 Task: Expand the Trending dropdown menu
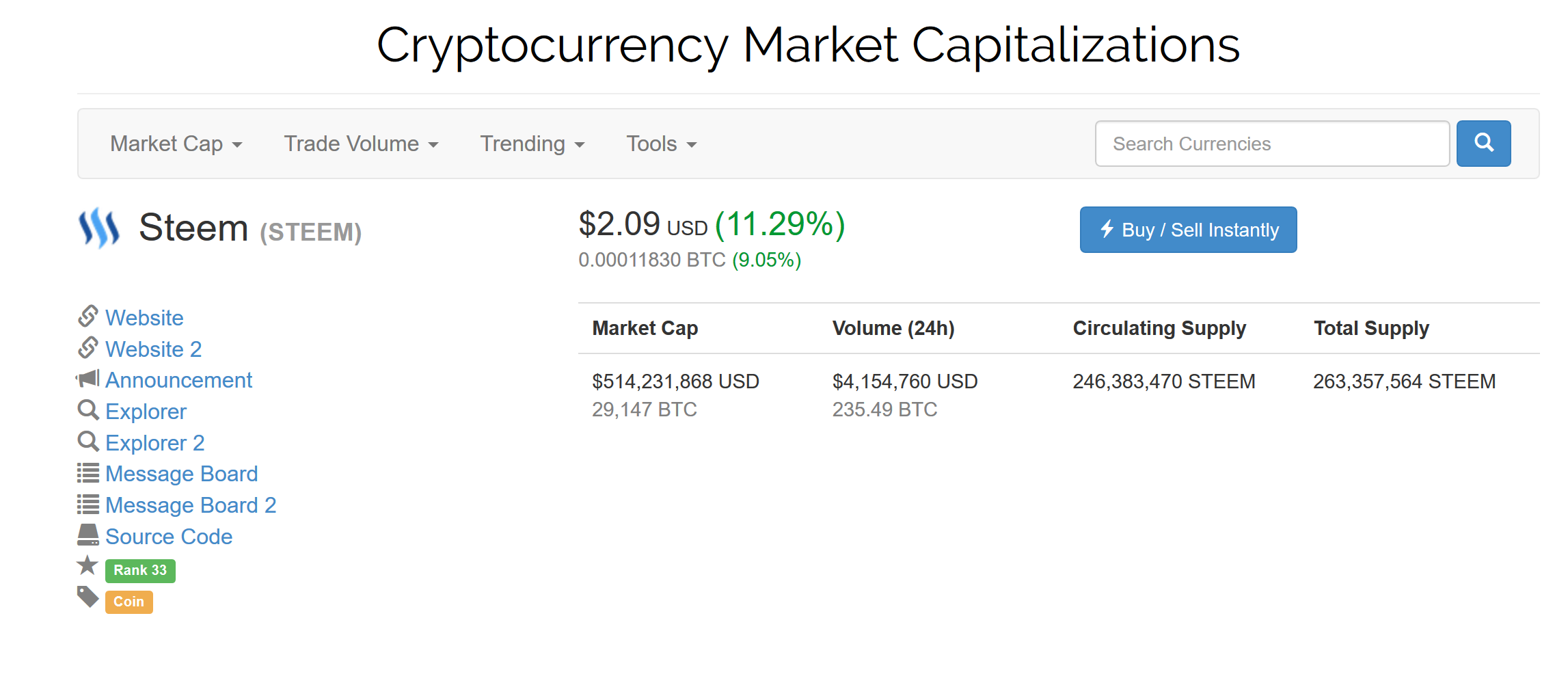point(532,144)
